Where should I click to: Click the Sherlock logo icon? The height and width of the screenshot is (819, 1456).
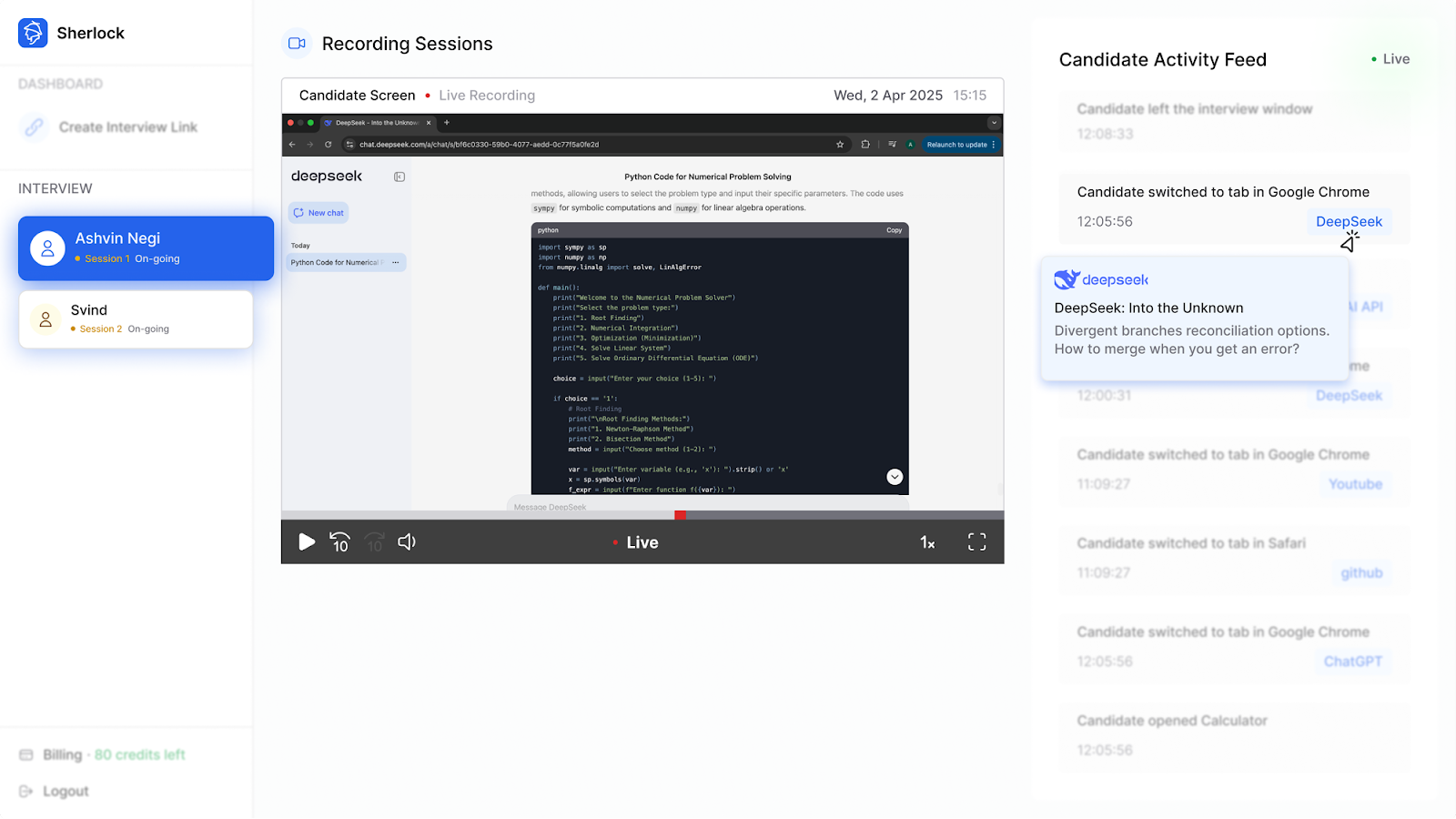(x=33, y=33)
